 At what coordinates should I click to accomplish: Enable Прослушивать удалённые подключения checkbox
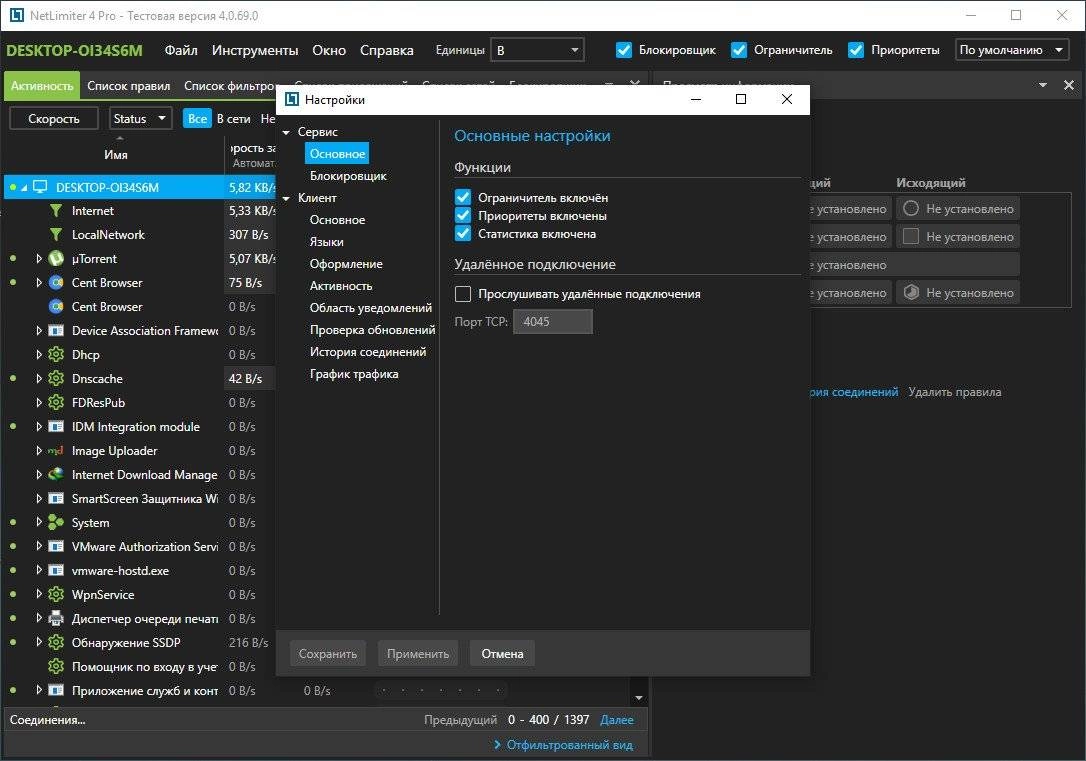(463, 294)
